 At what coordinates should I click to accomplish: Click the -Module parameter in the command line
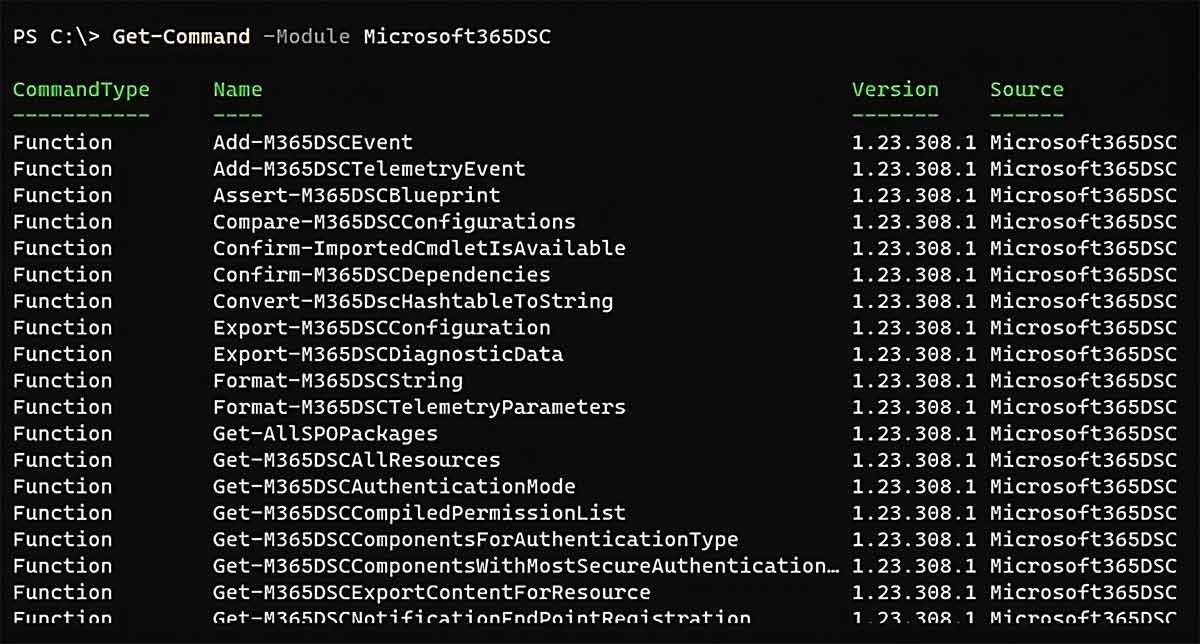click(306, 37)
